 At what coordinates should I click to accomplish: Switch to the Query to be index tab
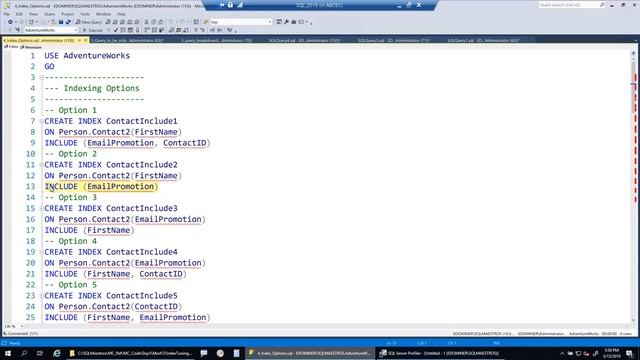[x=129, y=40]
